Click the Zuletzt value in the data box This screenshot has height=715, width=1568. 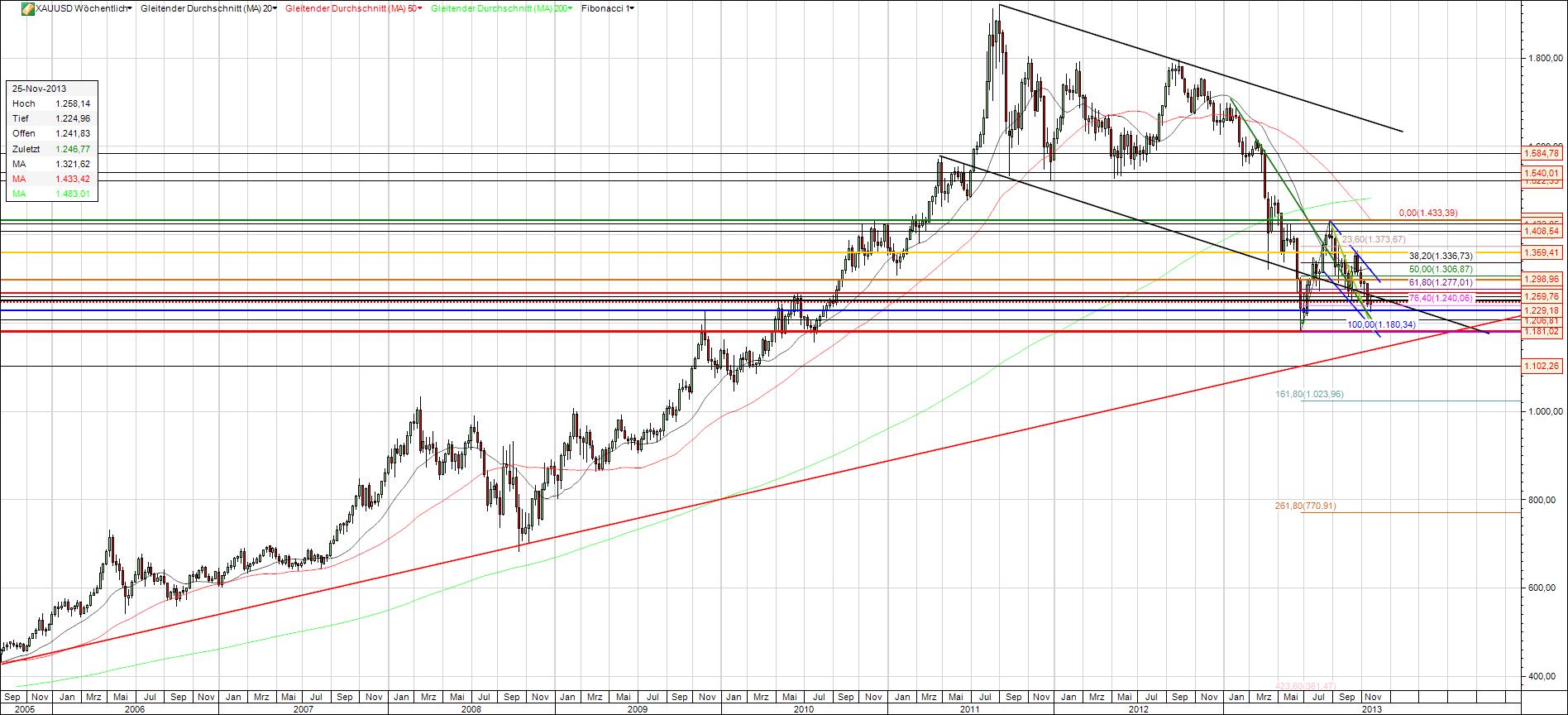(x=73, y=149)
